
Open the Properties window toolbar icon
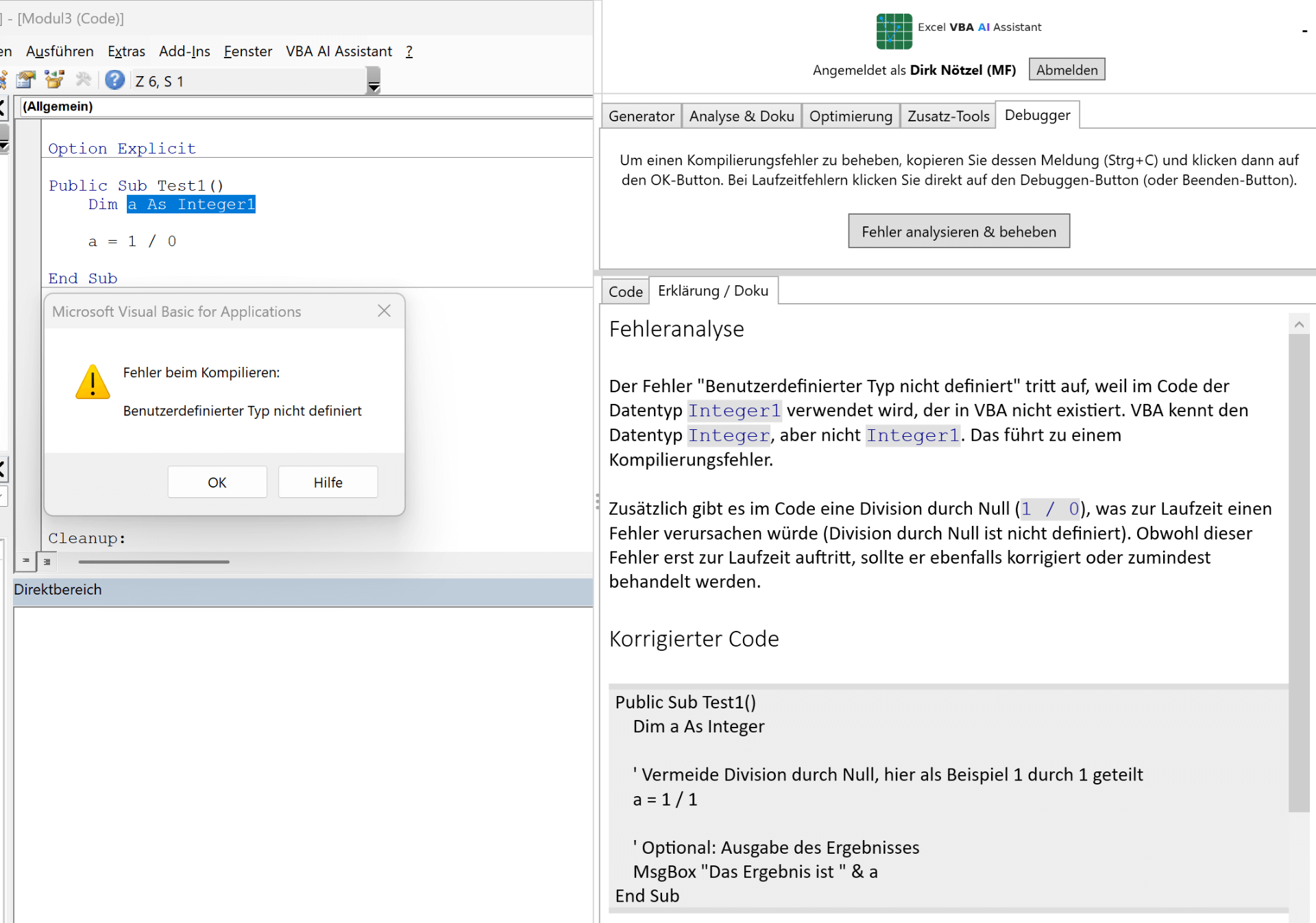[26, 80]
